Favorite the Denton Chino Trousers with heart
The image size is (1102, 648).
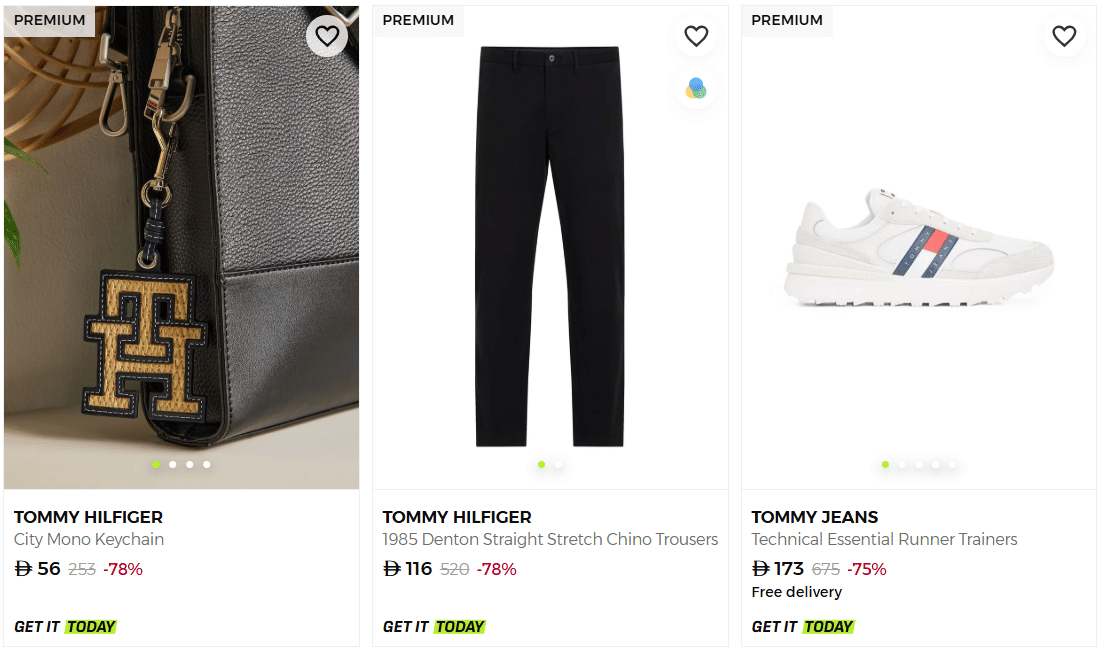[696, 37]
